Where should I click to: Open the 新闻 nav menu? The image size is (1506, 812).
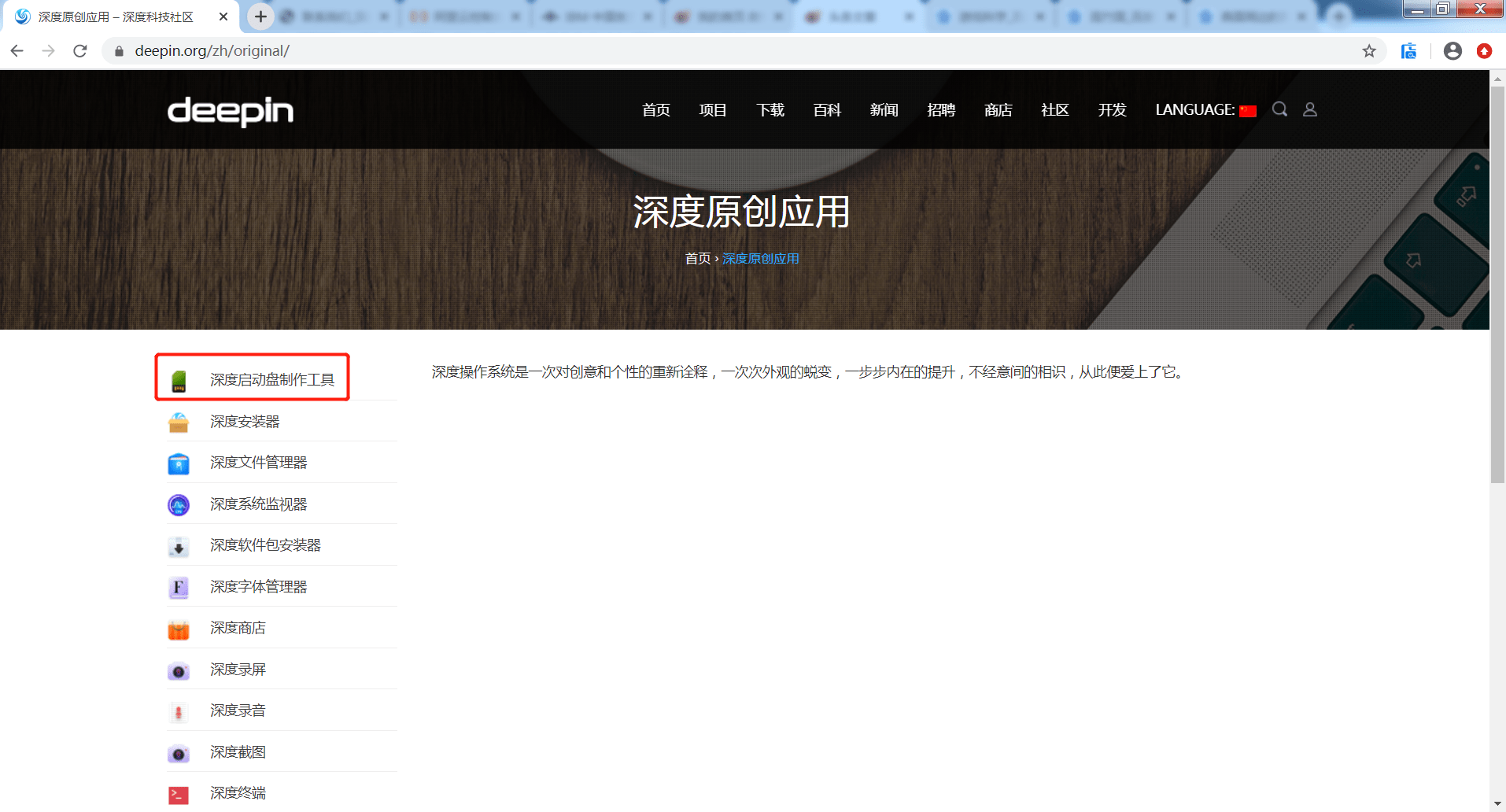click(x=884, y=110)
